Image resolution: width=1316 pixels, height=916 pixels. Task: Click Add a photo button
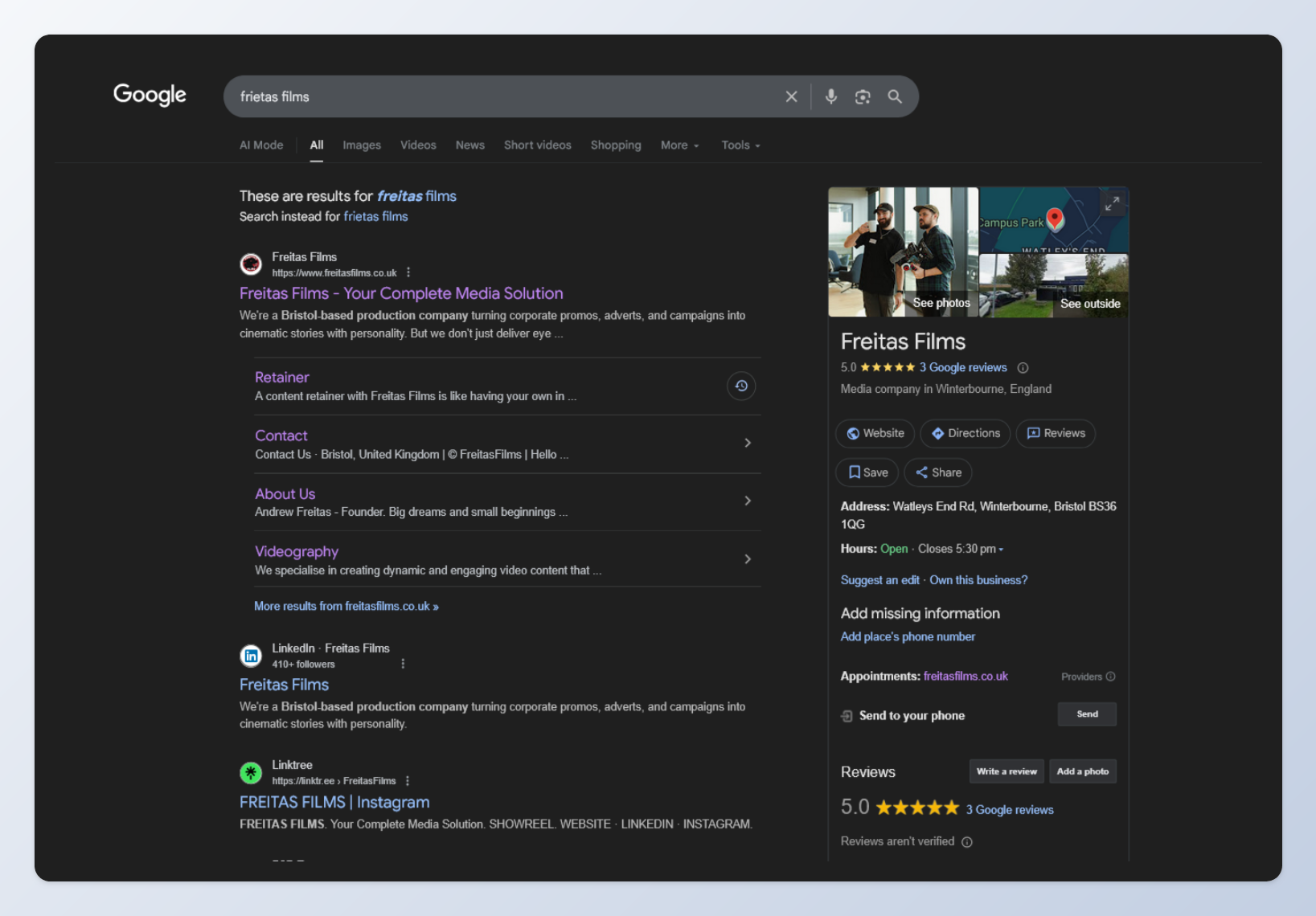(x=1082, y=771)
